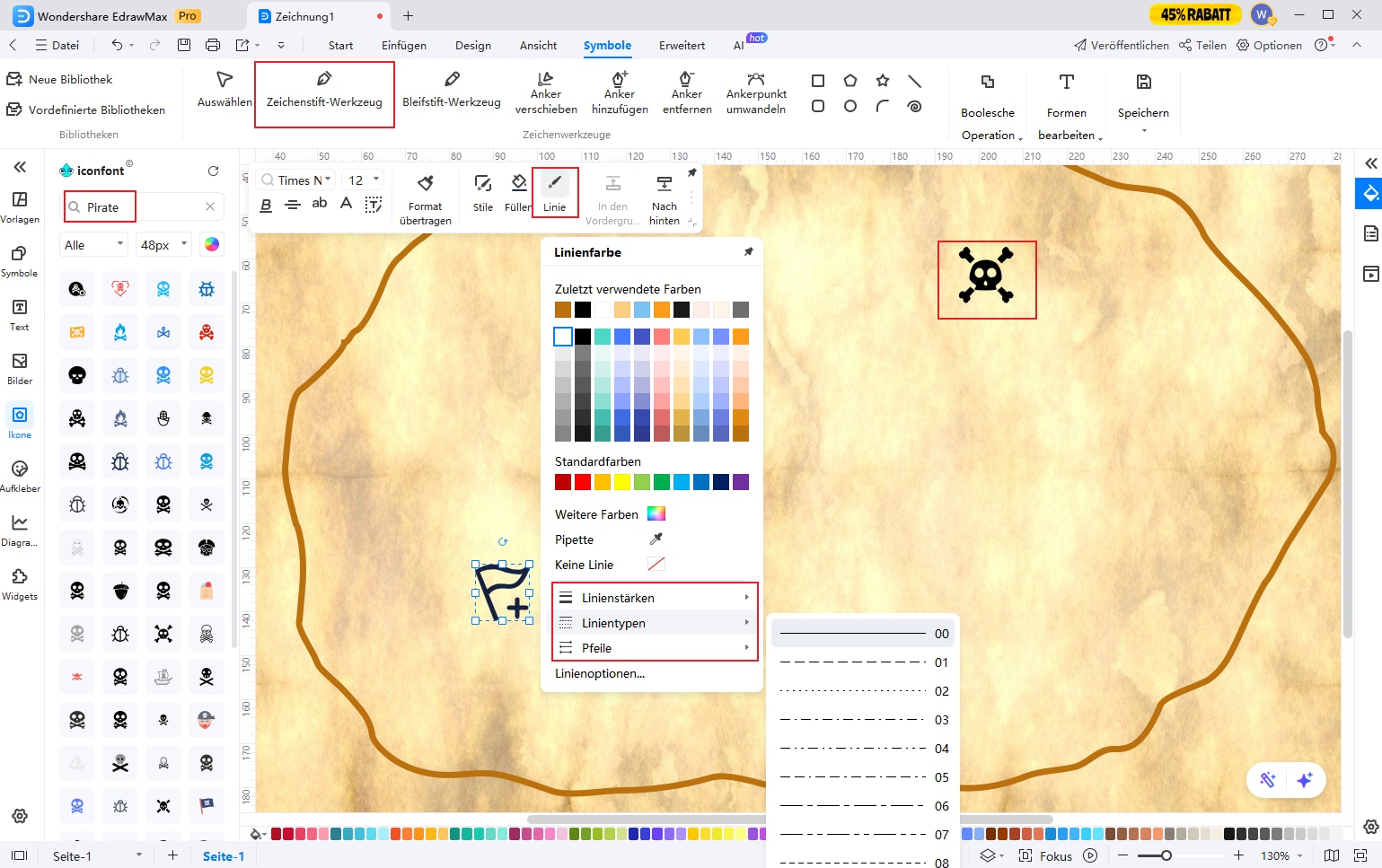Switch to the Einfügen tab
Screen dimensions: 1382x868
coord(404,45)
